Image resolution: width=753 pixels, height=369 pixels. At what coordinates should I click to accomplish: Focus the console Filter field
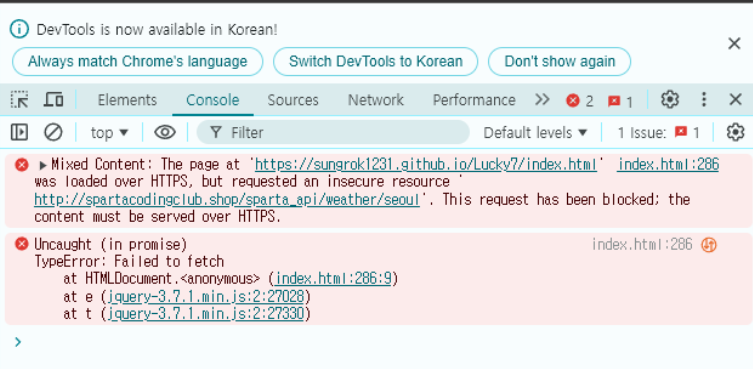point(333,132)
